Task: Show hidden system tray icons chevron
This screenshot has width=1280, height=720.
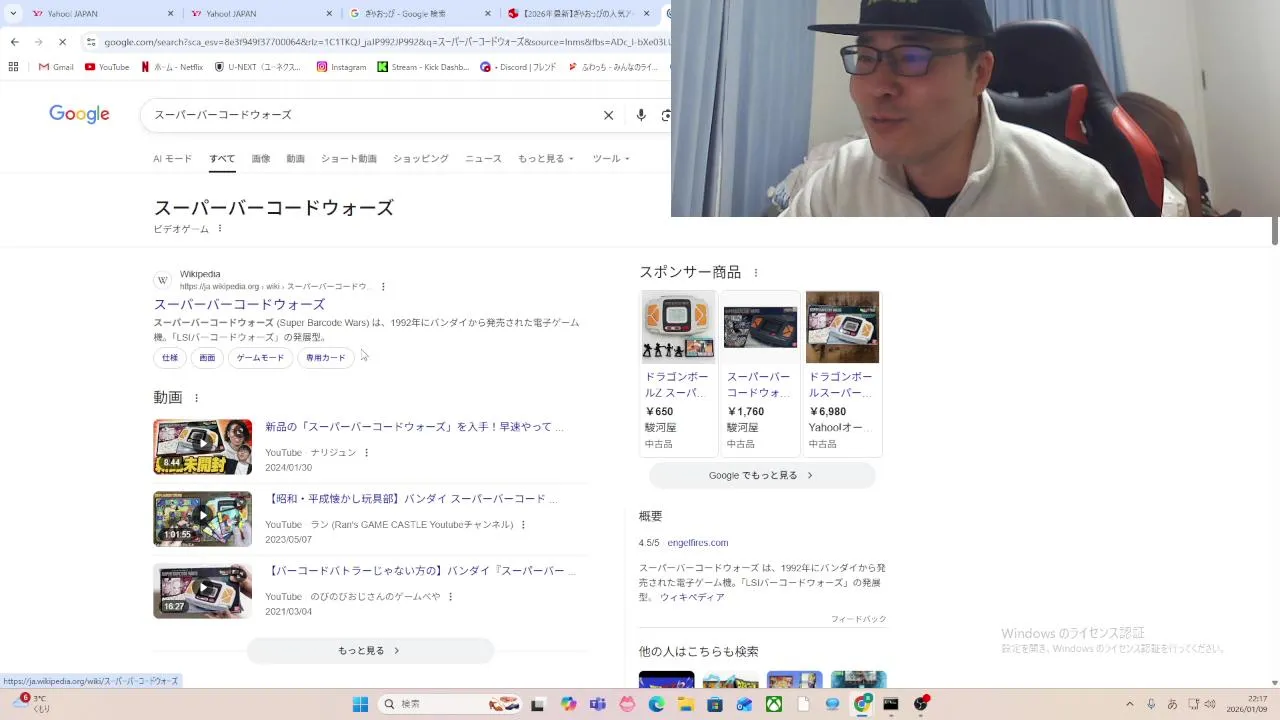Action: pyautogui.click(x=1130, y=704)
